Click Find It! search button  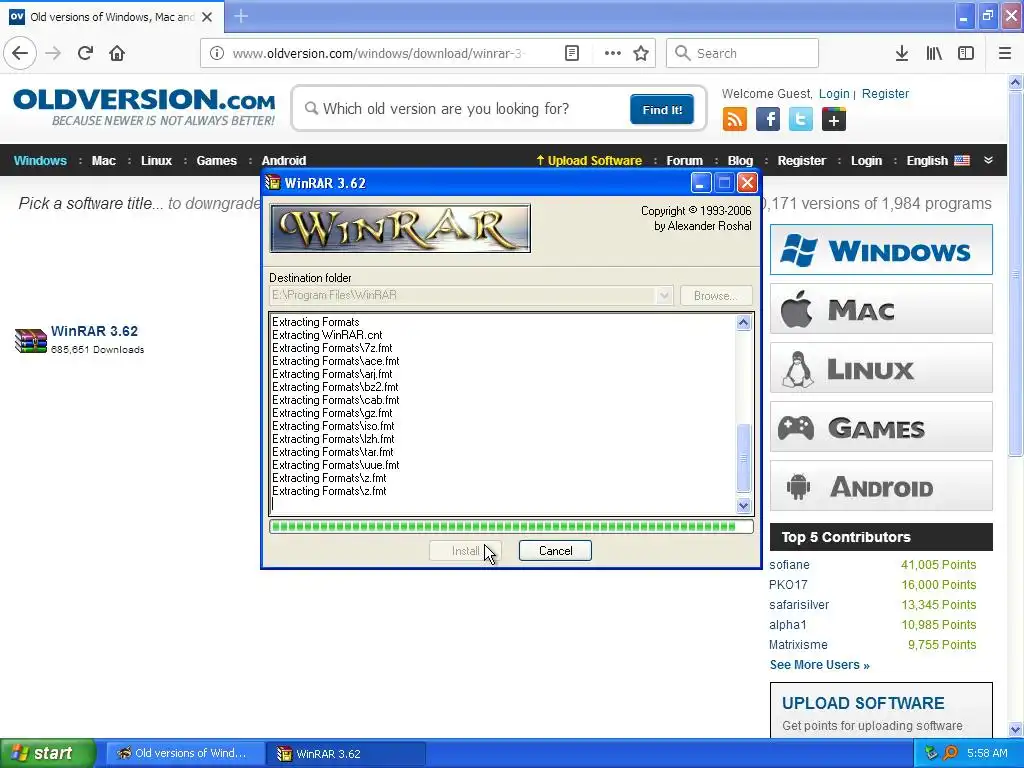click(x=662, y=109)
